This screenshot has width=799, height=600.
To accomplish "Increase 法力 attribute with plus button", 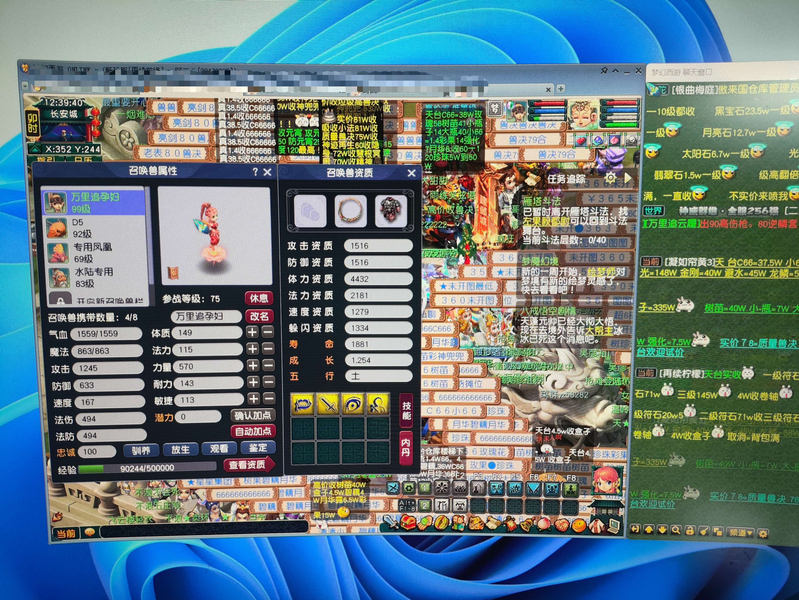I will 253,349.
